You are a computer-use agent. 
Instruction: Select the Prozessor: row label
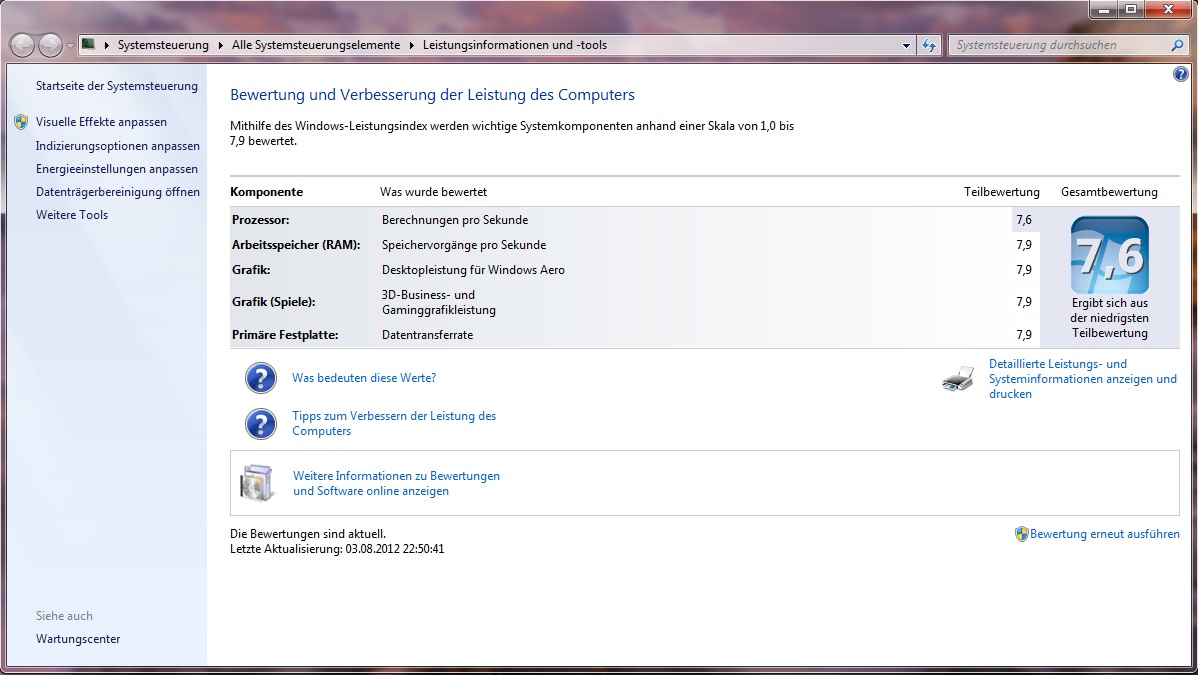(x=261, y=220)
